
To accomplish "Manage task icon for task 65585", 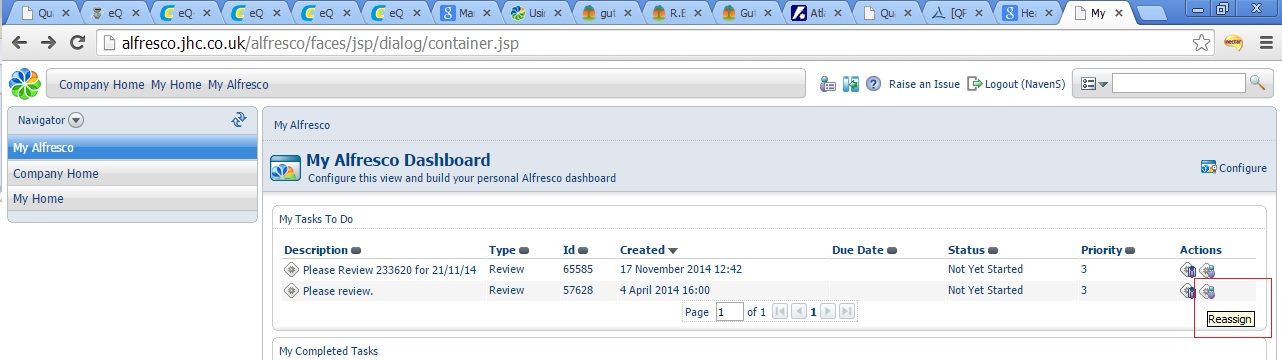I will [1188, 269].
